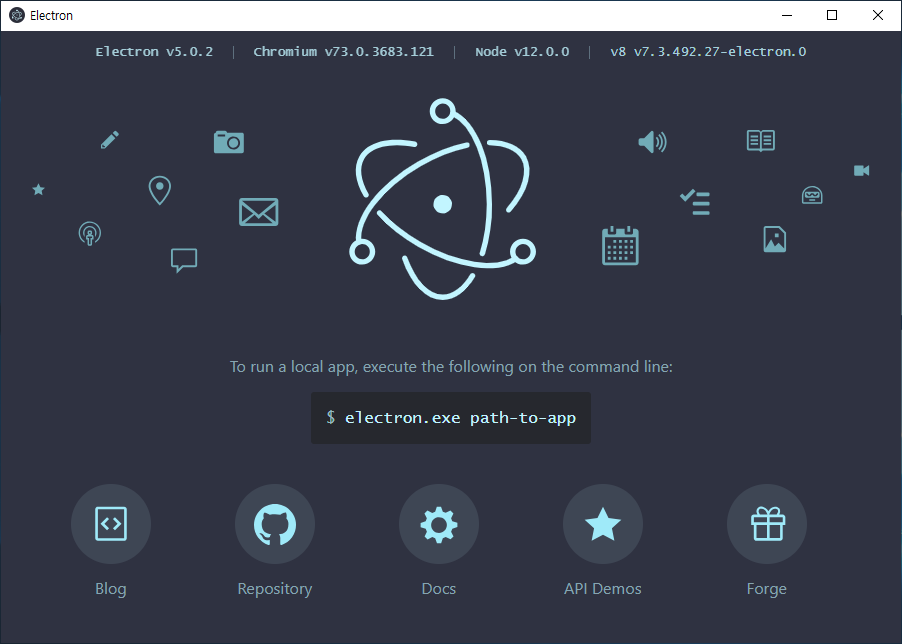
Task: Click the floating camera icon
Action: 229,142
